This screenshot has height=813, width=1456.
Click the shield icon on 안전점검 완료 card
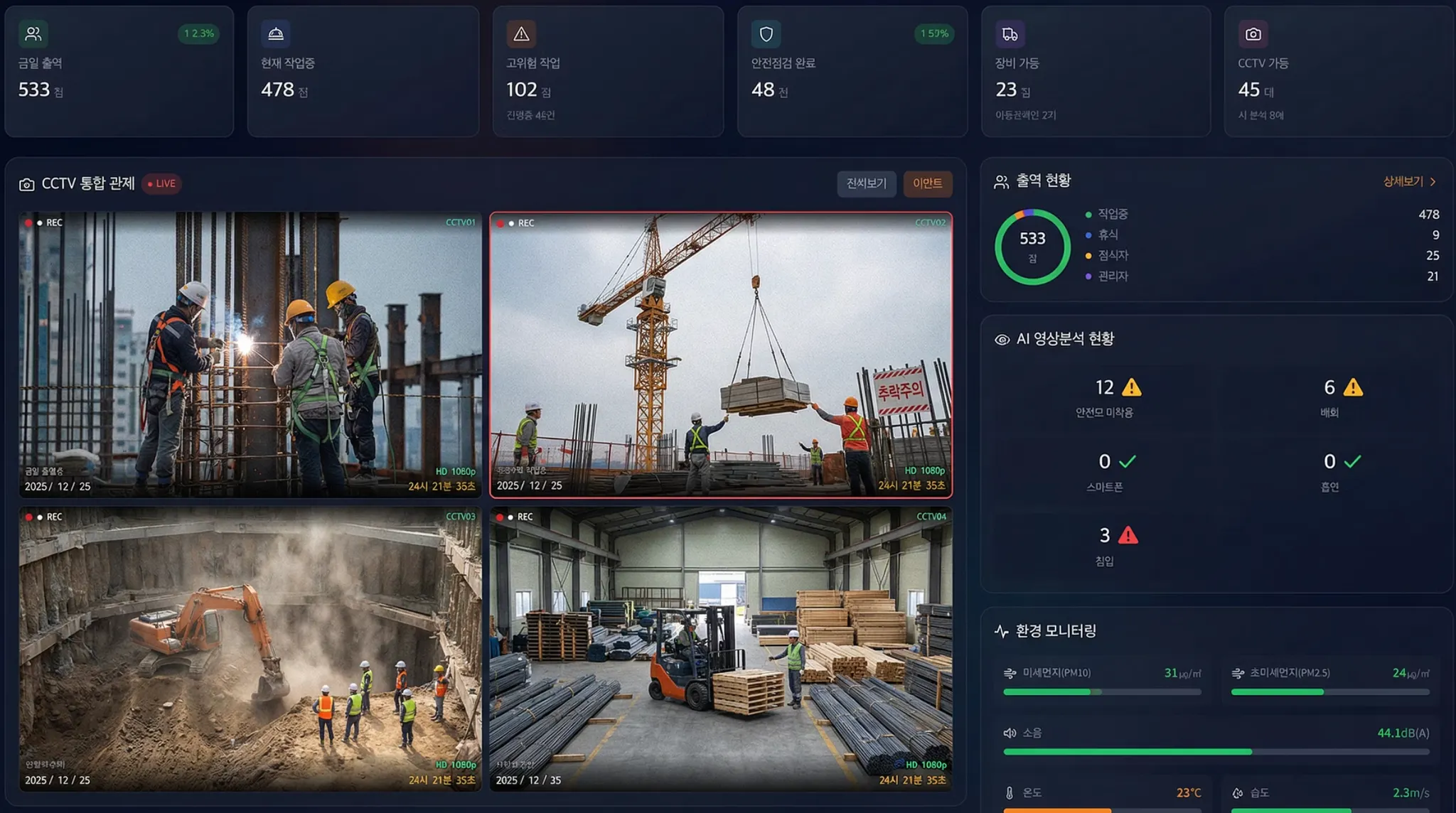coord(766,33)
